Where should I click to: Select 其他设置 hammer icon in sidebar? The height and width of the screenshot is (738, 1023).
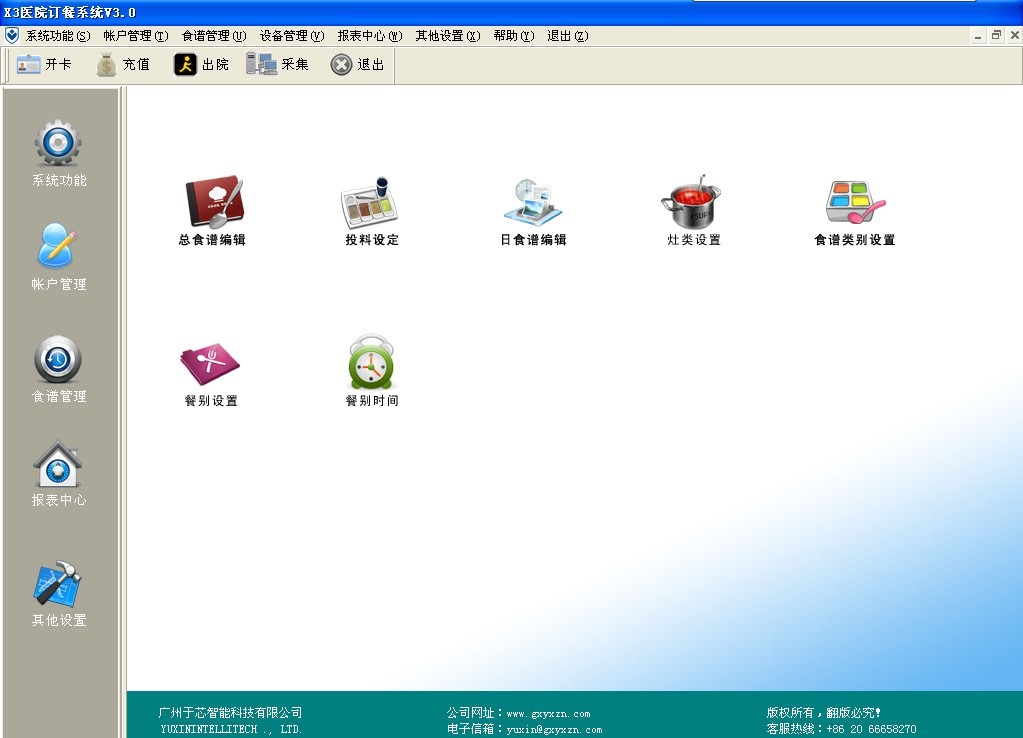click(x=59, y=585)
